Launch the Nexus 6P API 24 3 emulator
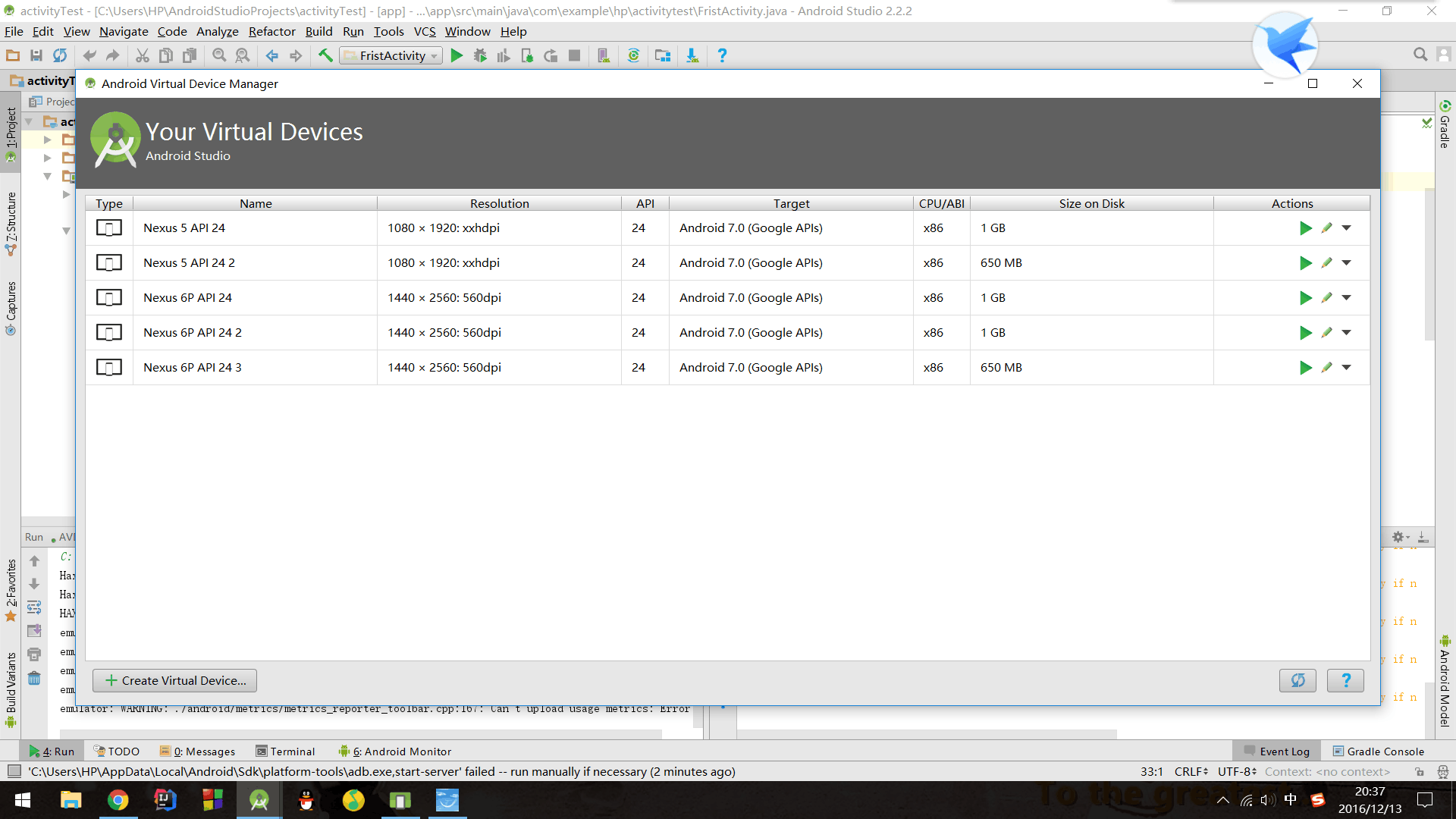Screen dimensions: 1456x819 click(x=1305, y=368)
